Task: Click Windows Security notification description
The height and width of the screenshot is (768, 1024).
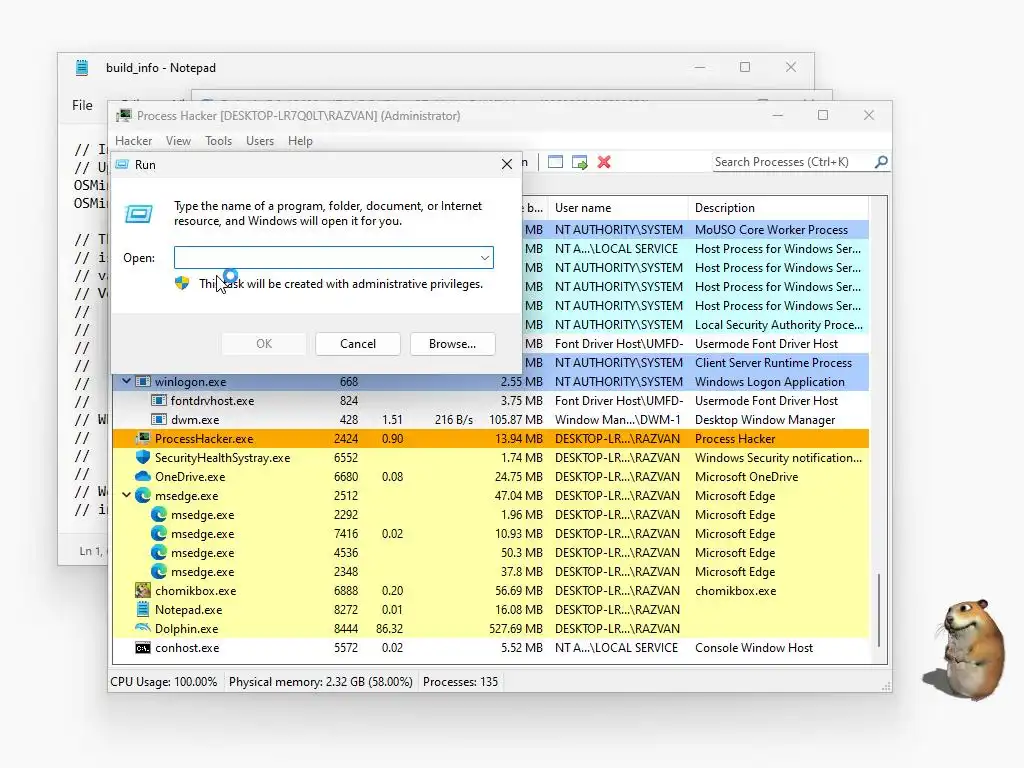Action: (778, 457)
